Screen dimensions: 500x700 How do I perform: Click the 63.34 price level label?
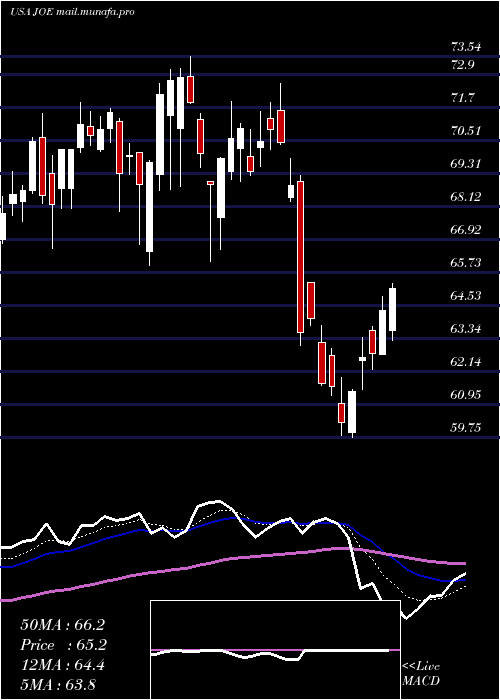point(466,329)
